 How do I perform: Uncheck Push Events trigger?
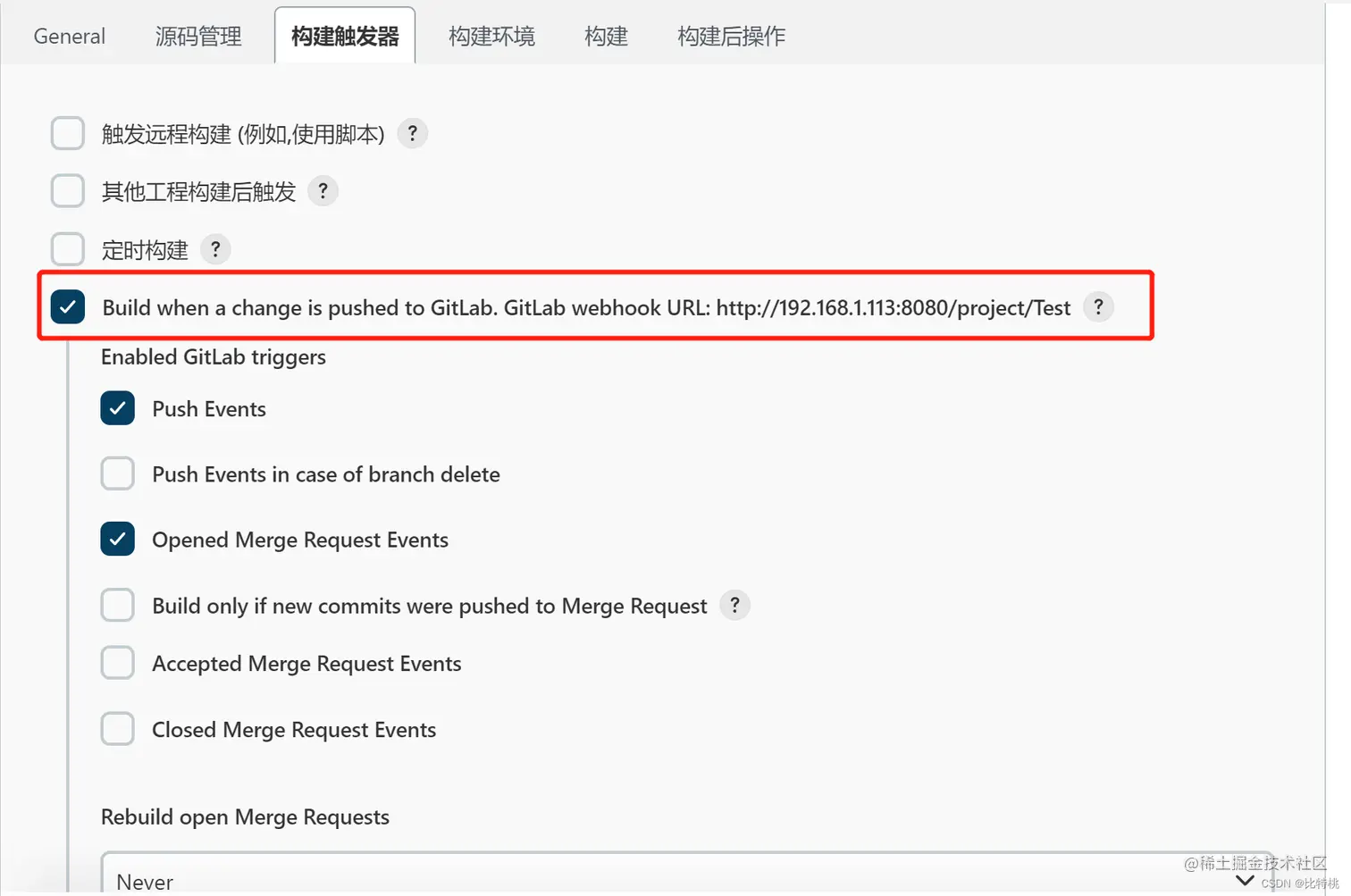(118, 408)
